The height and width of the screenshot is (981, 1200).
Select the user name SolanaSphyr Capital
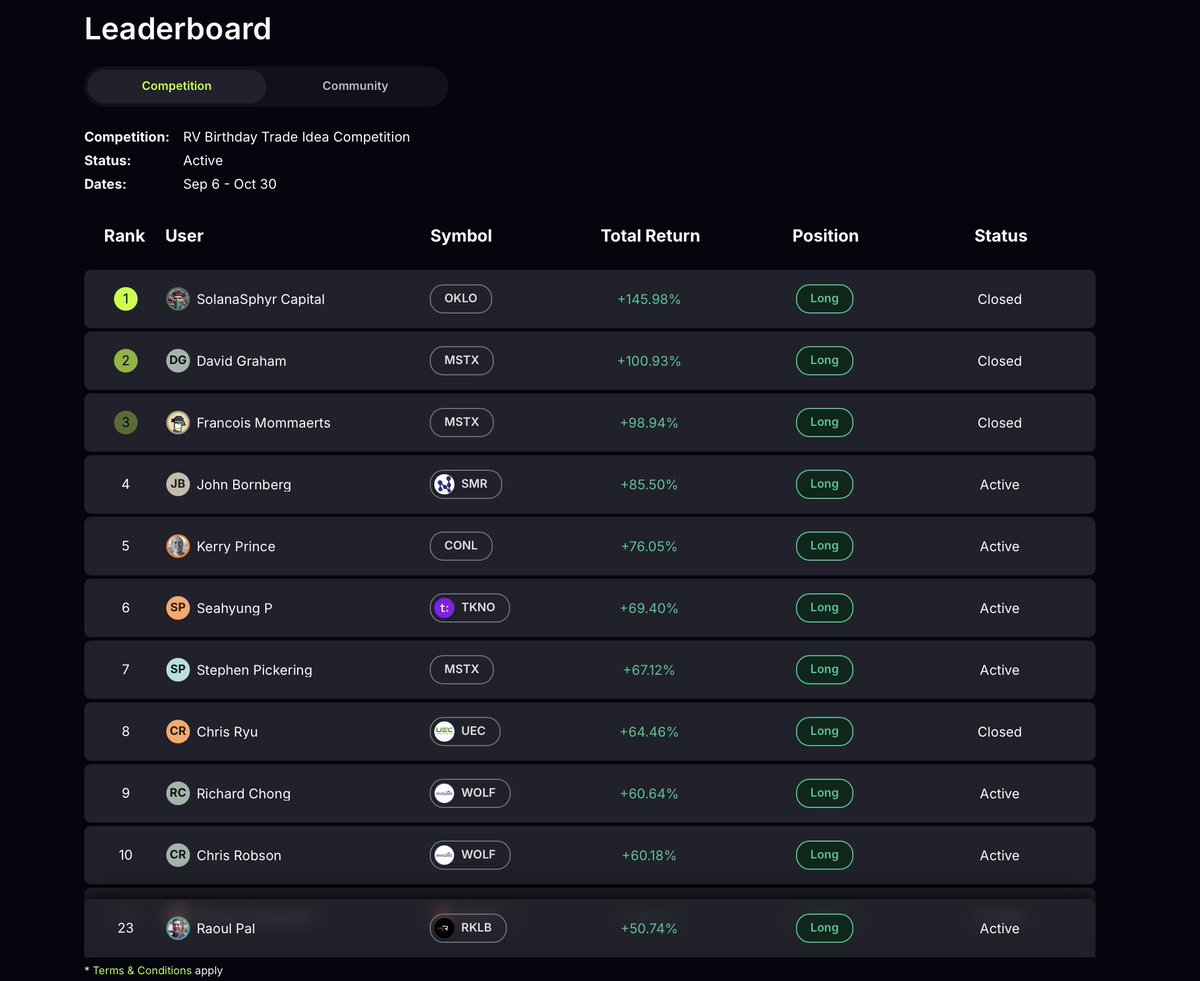(x=261, y=299)
